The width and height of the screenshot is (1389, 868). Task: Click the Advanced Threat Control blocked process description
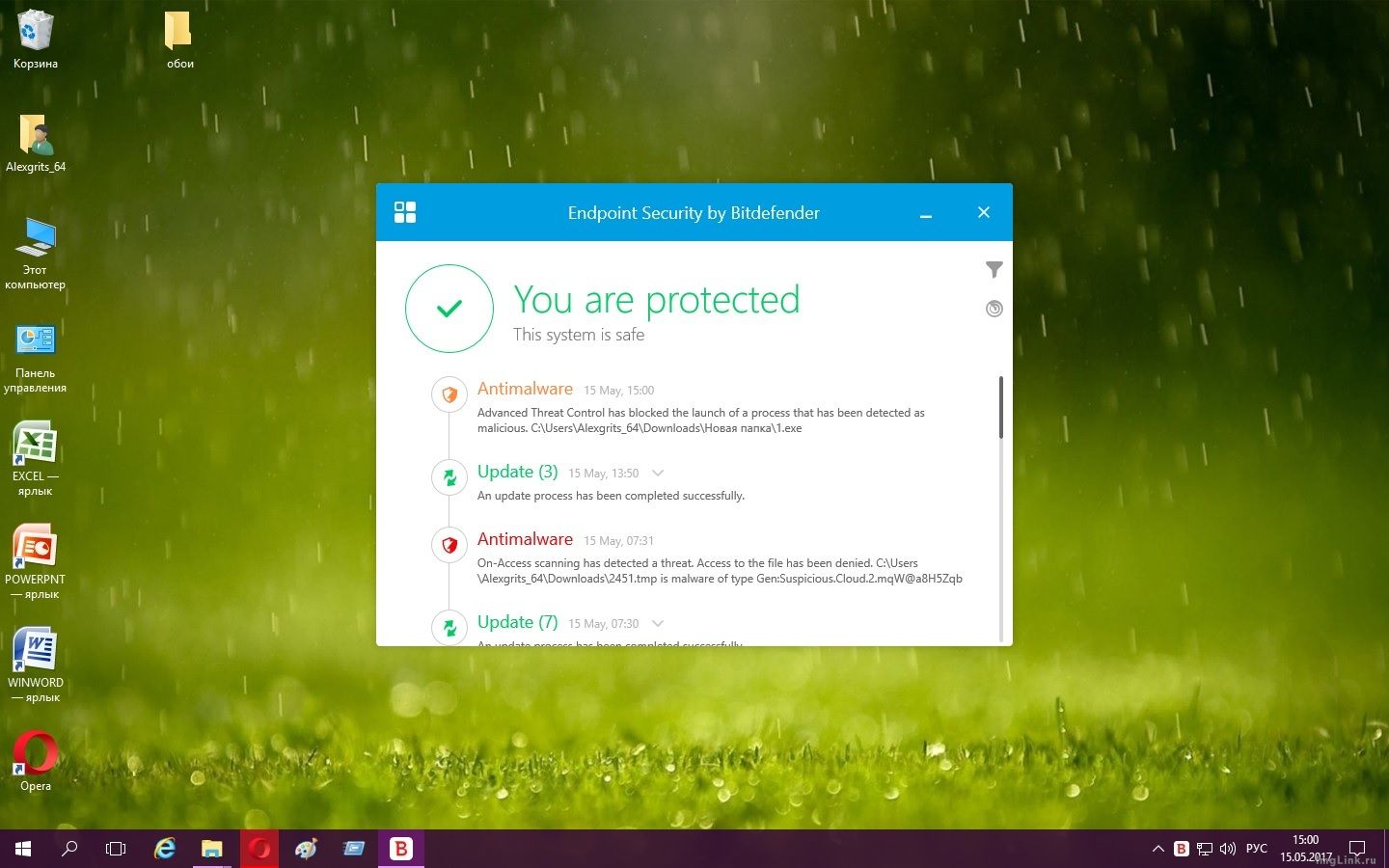[x=701, y=420]
